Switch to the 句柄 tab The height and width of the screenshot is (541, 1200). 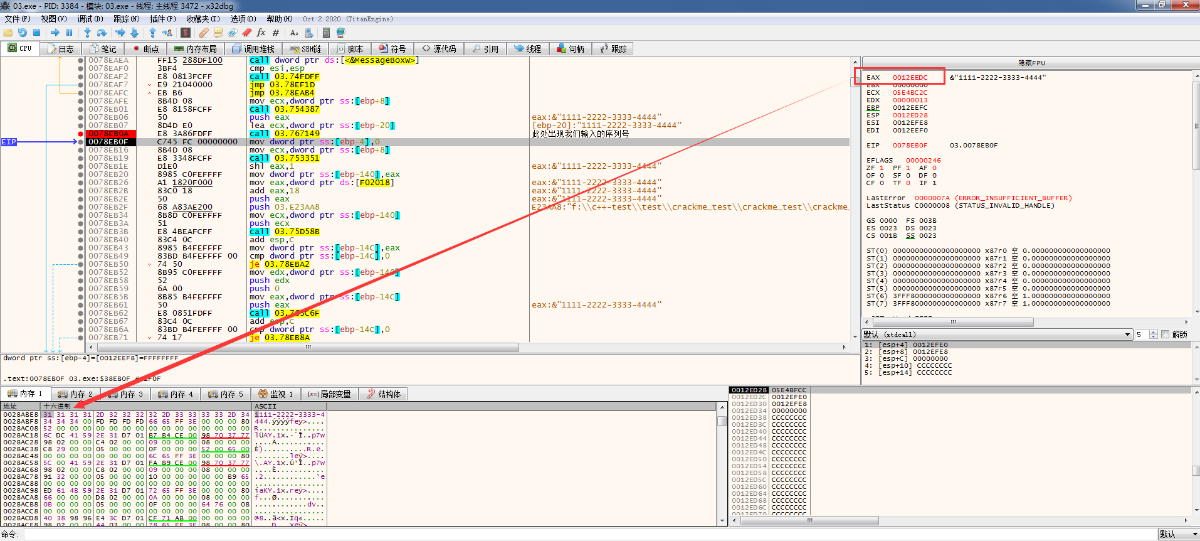pos(571,48)
